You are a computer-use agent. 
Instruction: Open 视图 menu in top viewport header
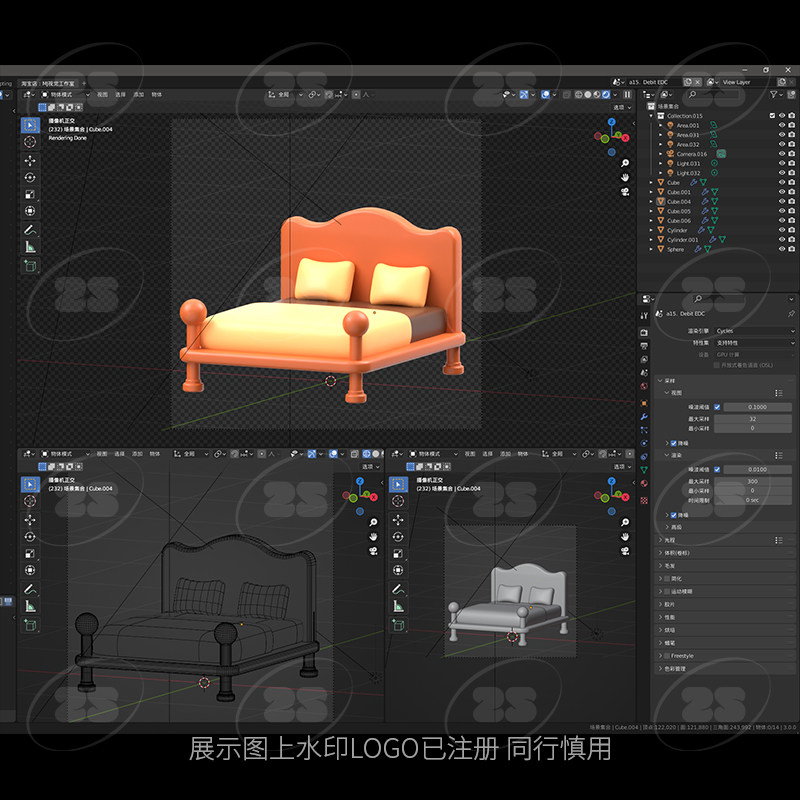click(103, 94)
